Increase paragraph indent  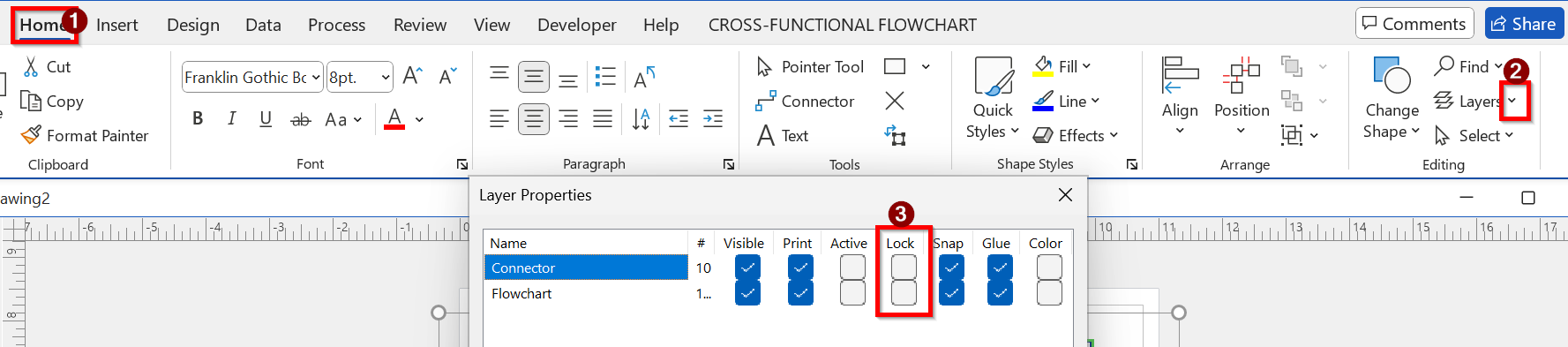pos(713,118)
